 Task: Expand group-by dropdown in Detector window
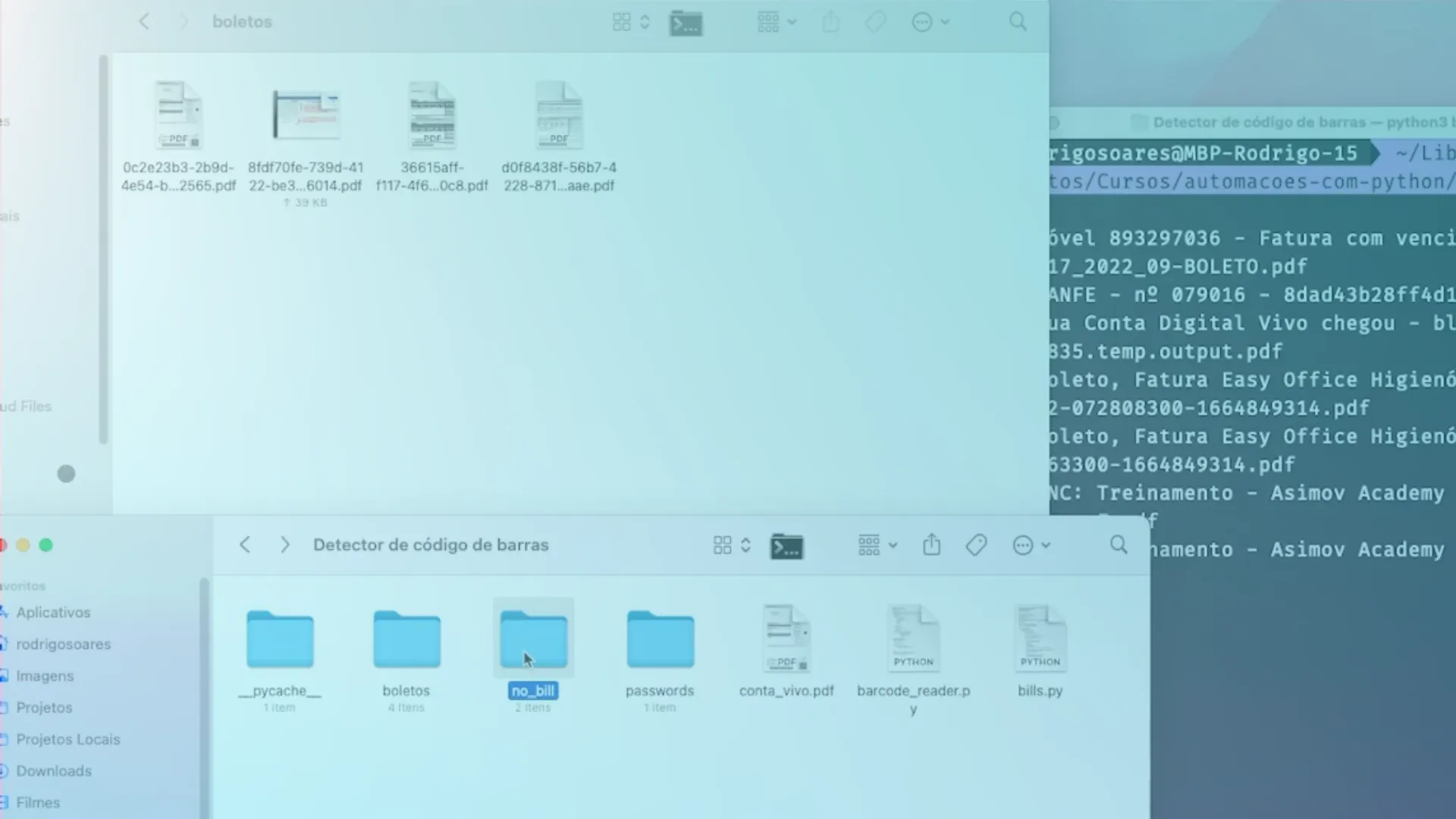pos(877,544)
